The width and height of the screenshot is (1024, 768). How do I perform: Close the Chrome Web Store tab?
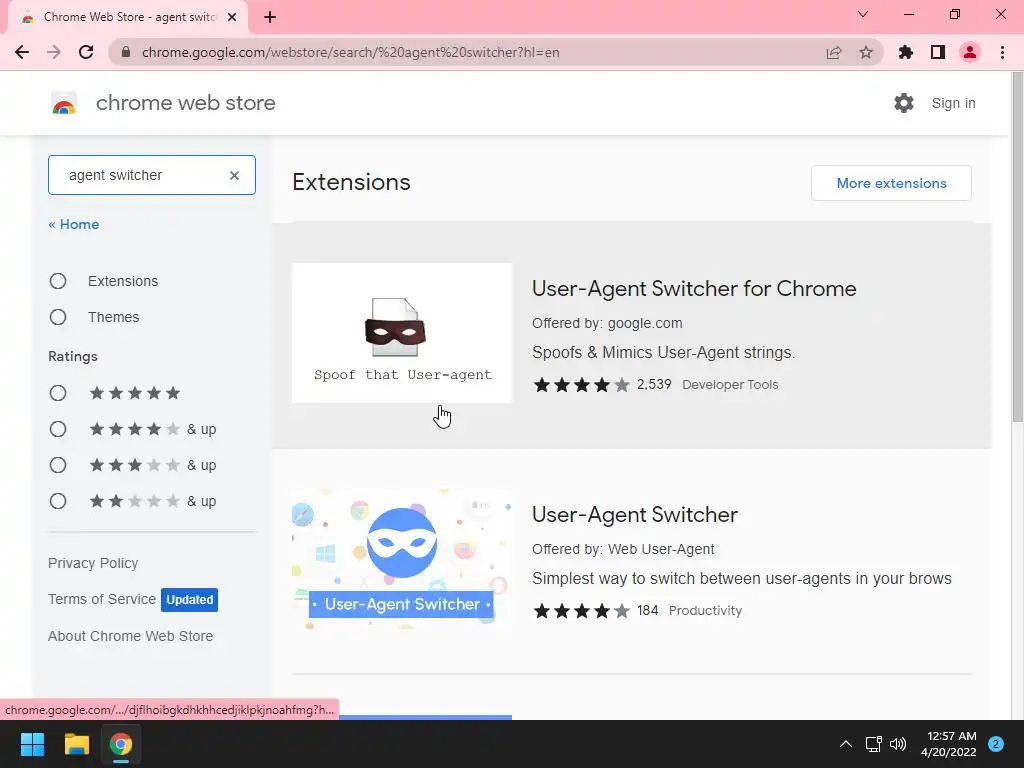click(x=232, y=17)
